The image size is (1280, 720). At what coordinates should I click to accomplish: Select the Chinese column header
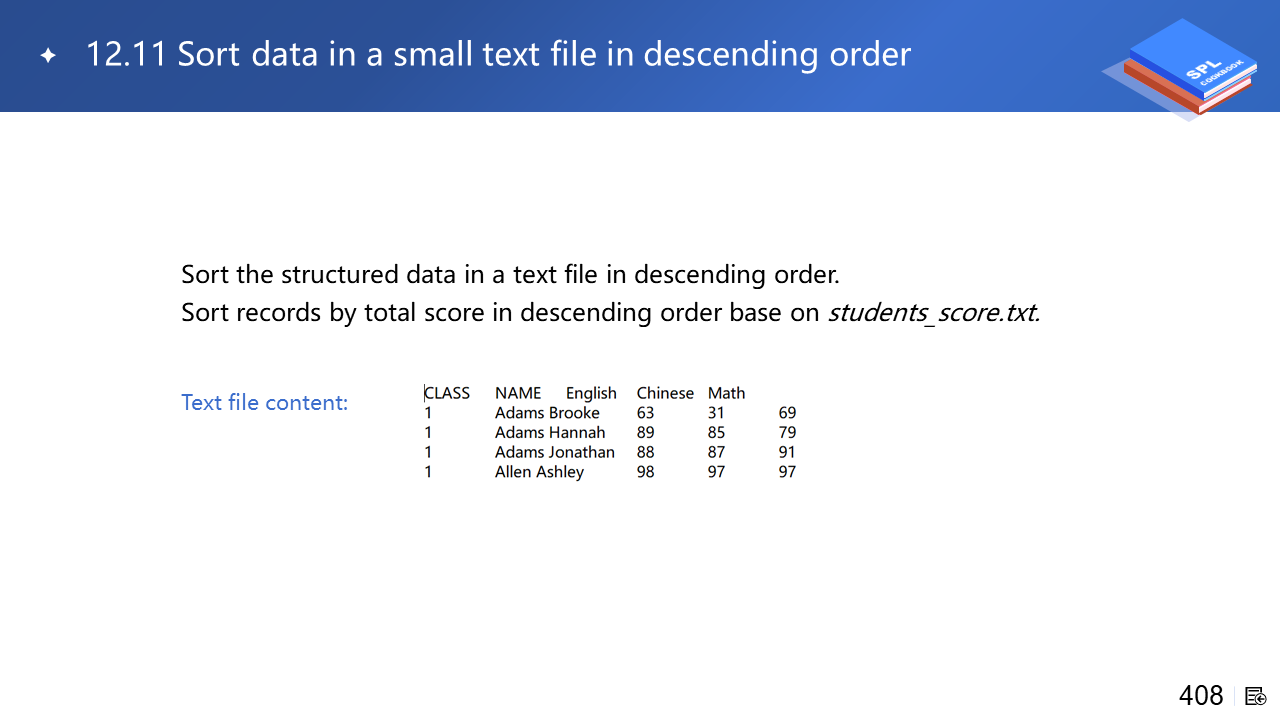click(x=665, y=393)
